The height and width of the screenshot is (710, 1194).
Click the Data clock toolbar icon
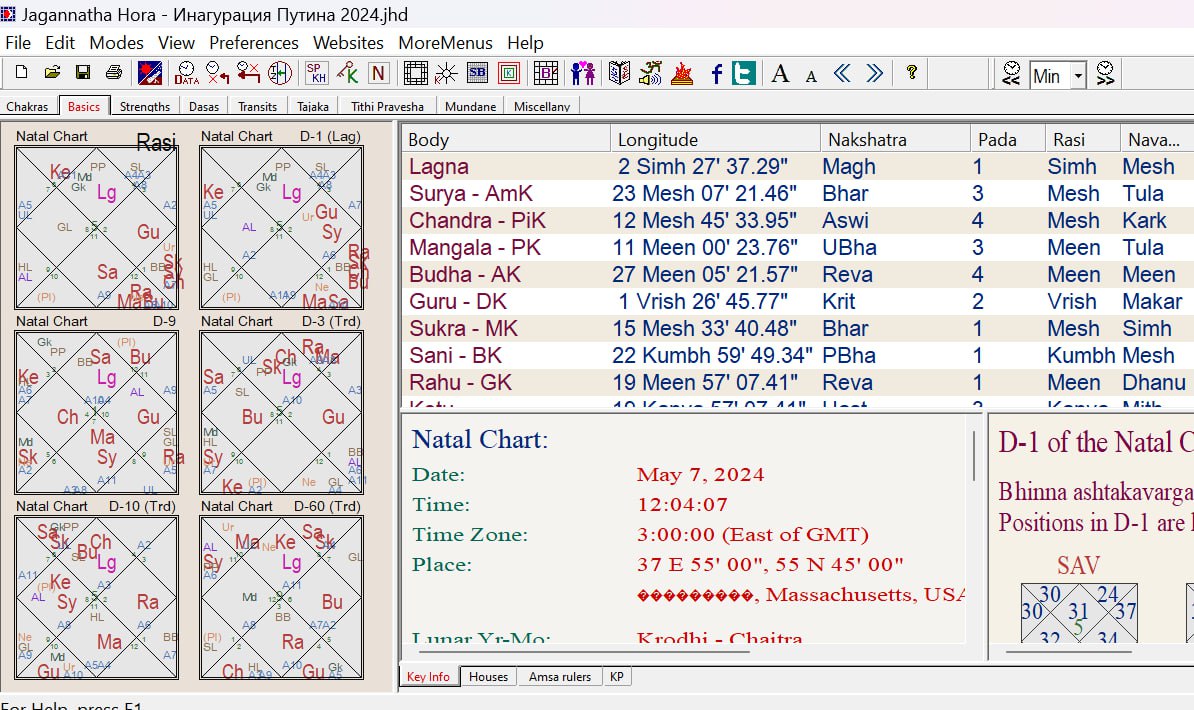coord(186,73)
